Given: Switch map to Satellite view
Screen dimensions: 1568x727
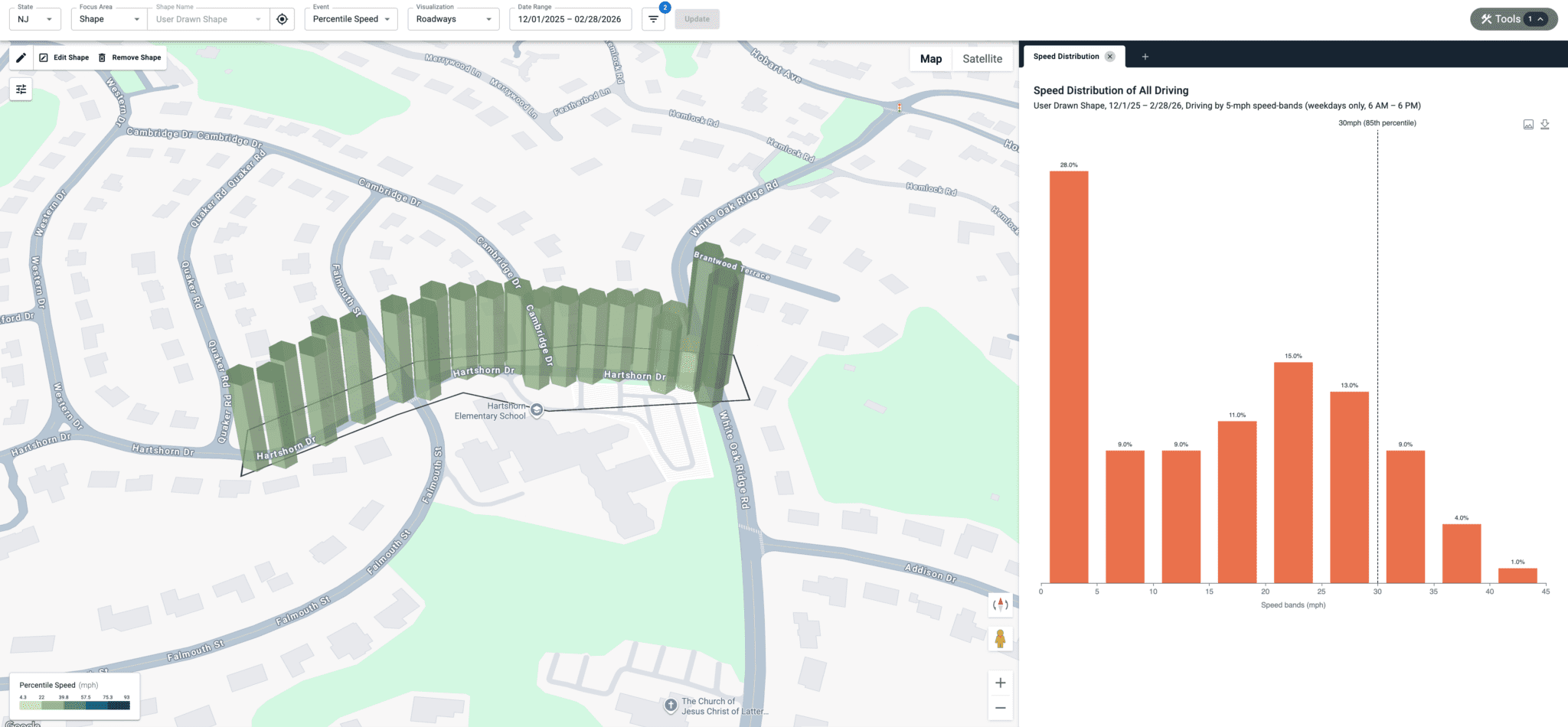Looking at the screenshot, I should 982,59.
